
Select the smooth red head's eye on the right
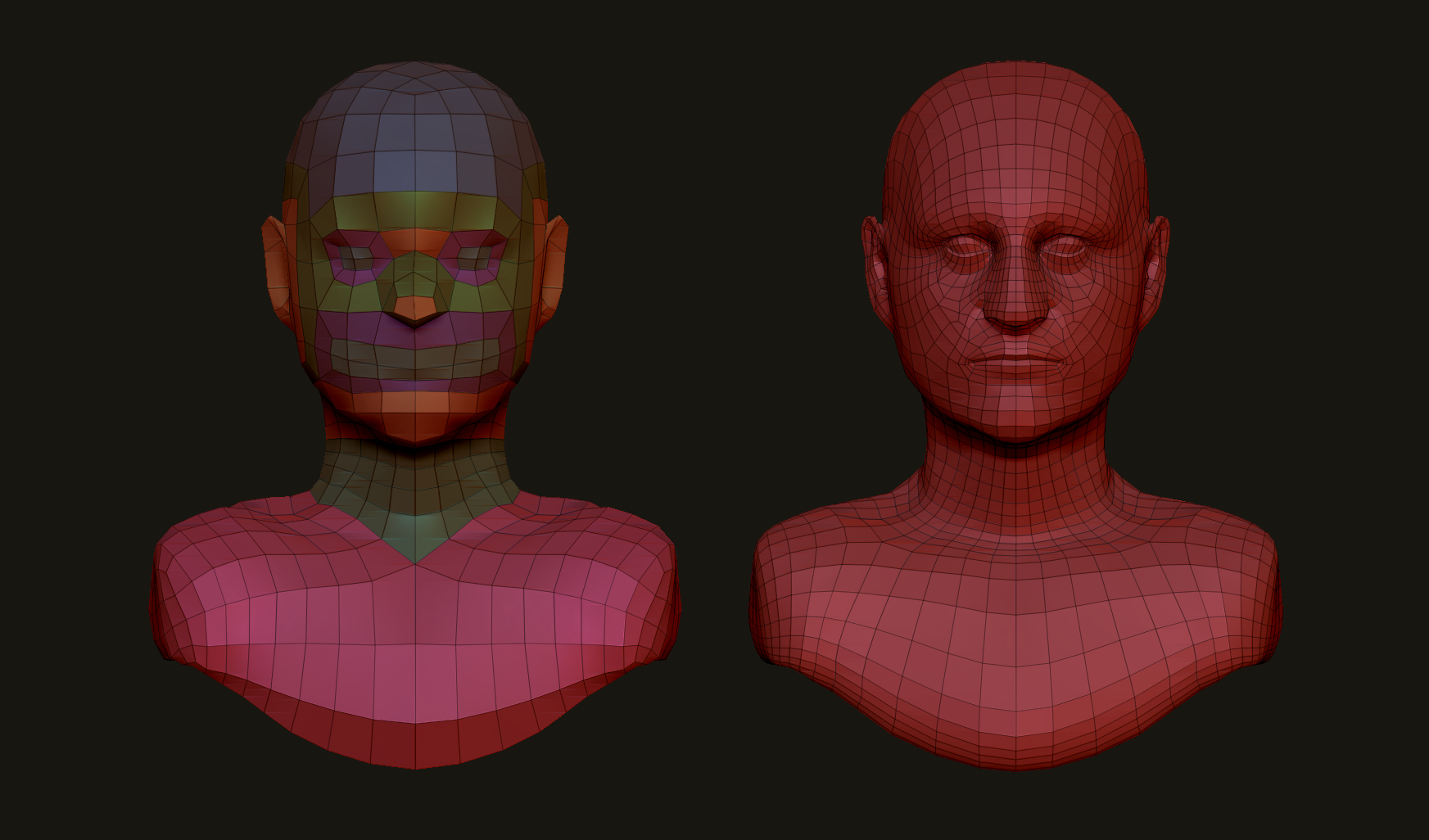1066,246
